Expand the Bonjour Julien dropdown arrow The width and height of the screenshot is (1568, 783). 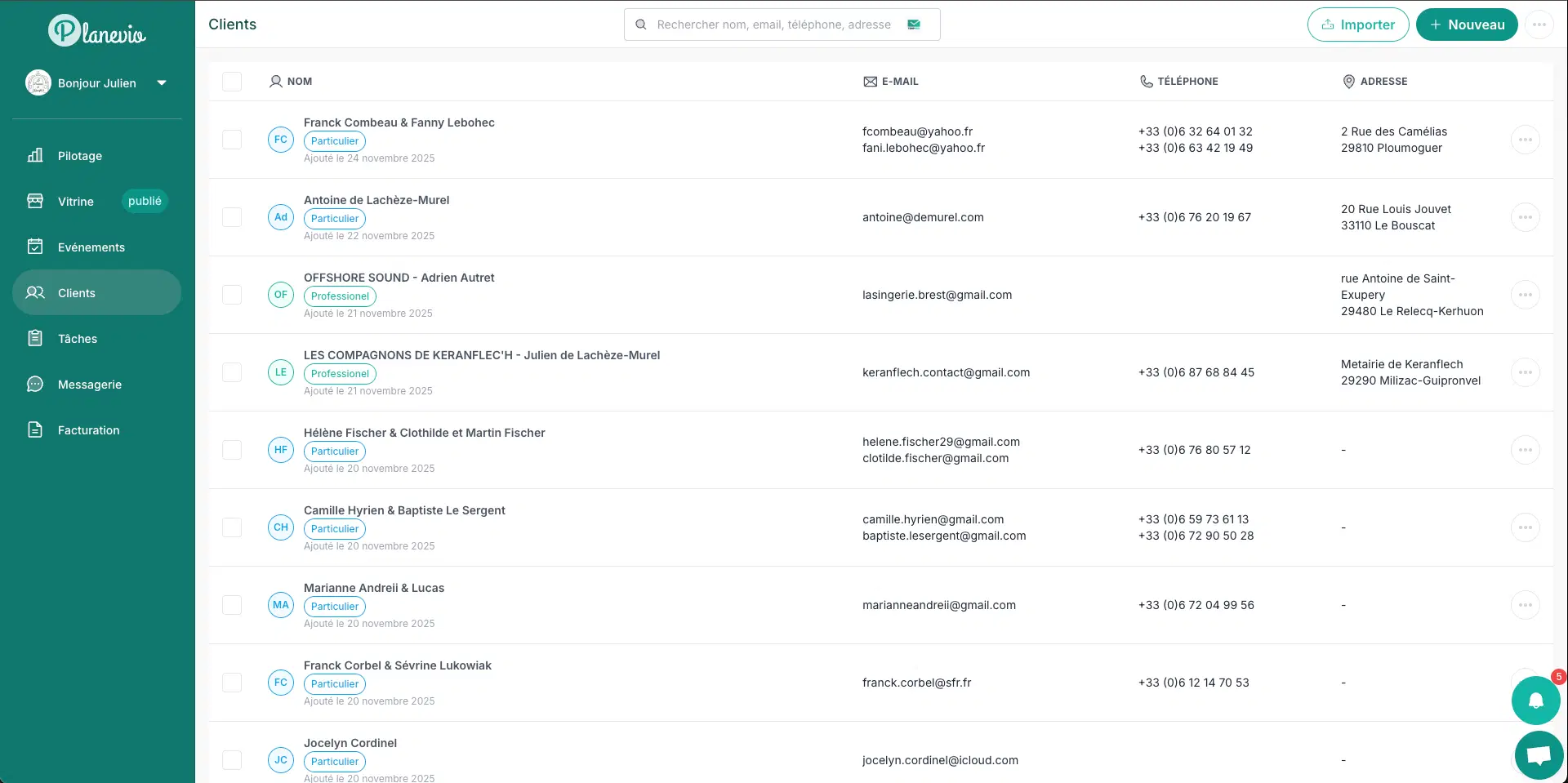[162, 82]
